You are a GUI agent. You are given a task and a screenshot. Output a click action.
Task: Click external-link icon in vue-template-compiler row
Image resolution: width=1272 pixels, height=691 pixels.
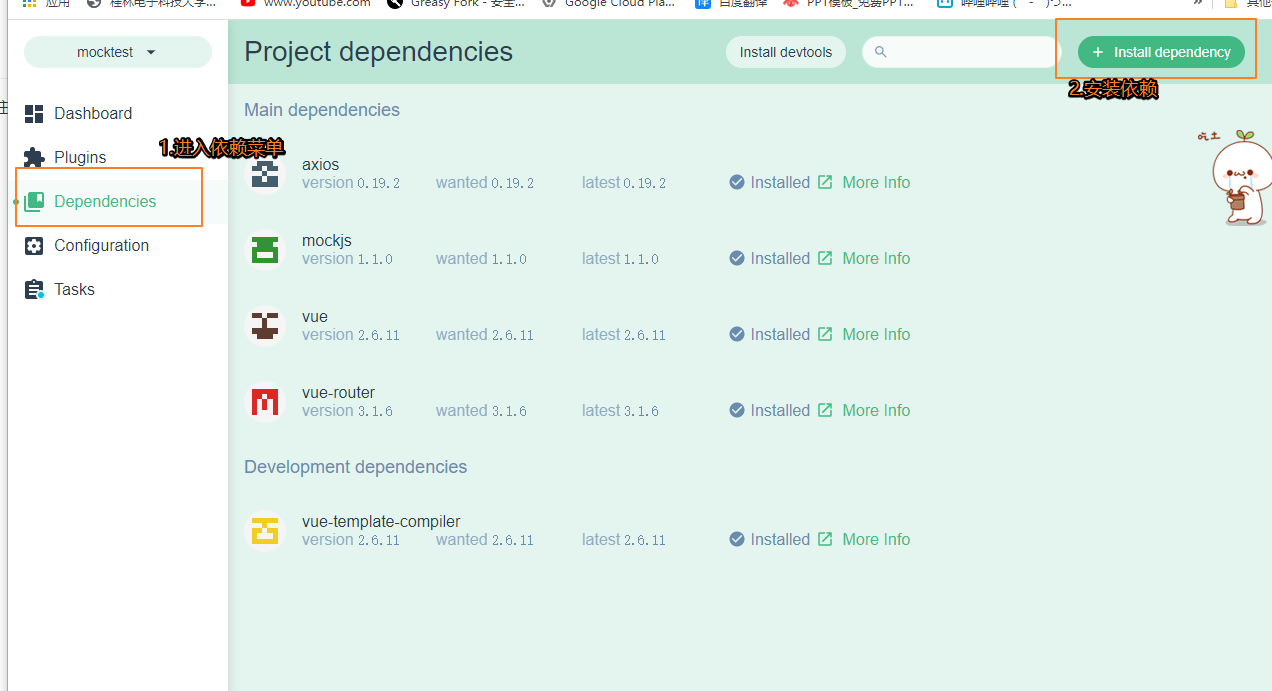click(825, 539)
